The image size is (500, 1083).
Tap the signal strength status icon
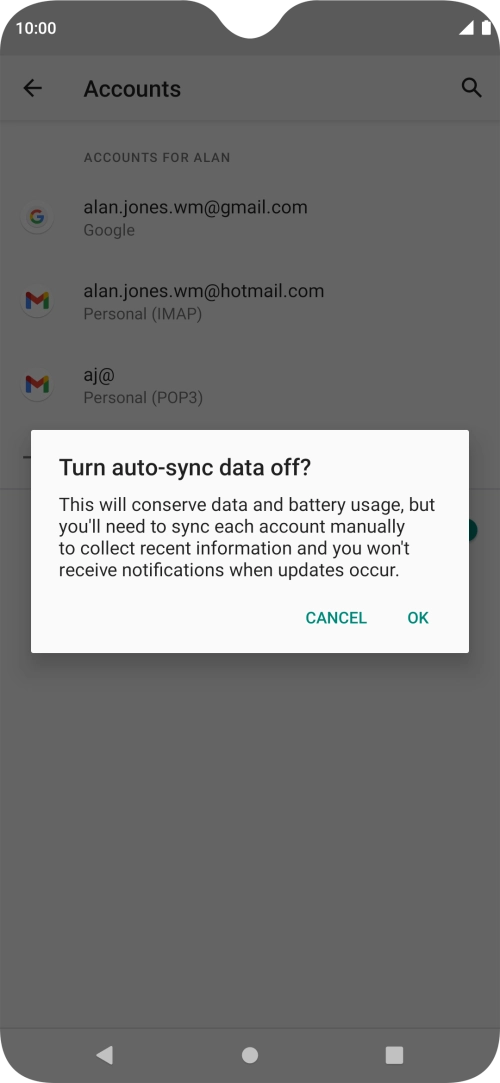pyautogui.click(x=466, y=28)
